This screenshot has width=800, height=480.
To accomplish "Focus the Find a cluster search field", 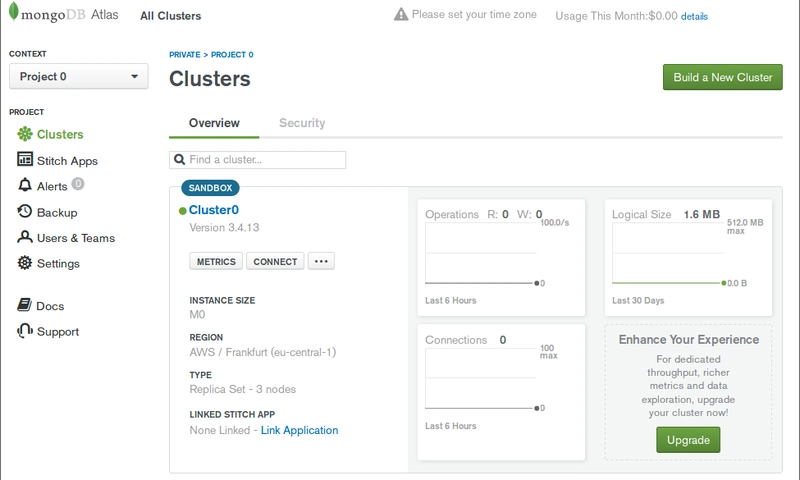I will 258,160.
